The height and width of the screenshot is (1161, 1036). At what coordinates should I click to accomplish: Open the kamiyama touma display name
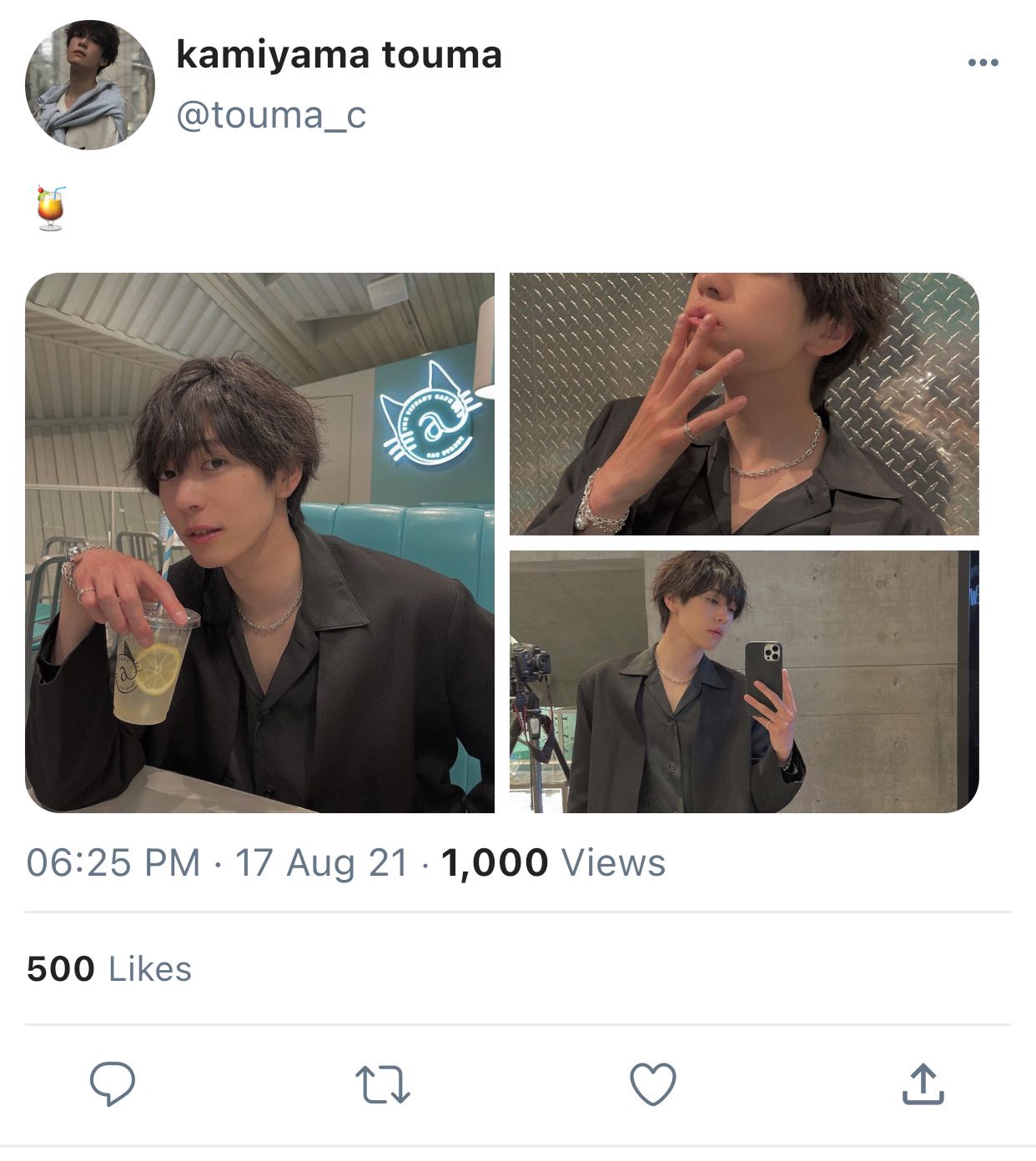(339, 55)
